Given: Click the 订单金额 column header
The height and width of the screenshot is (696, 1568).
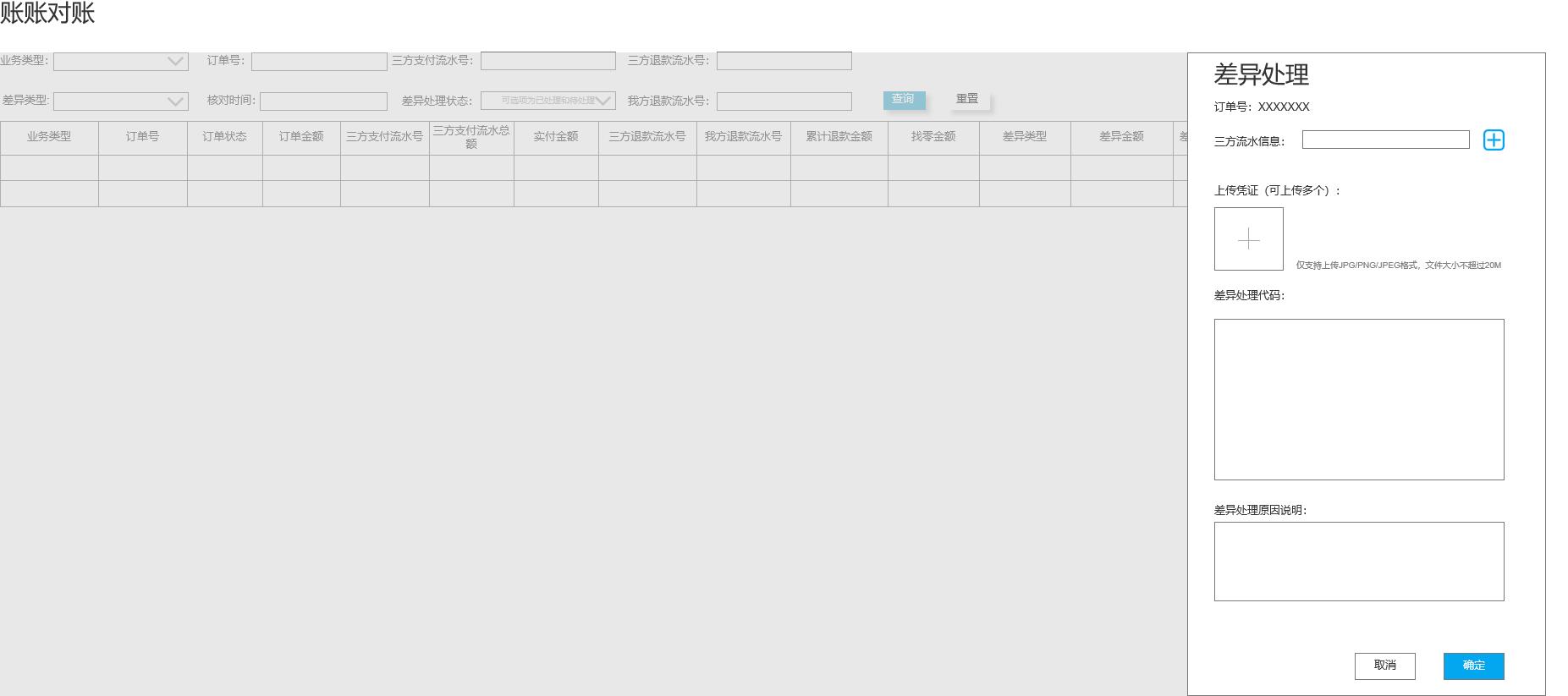Looking at the screenshot, I should tap(301, 137).
